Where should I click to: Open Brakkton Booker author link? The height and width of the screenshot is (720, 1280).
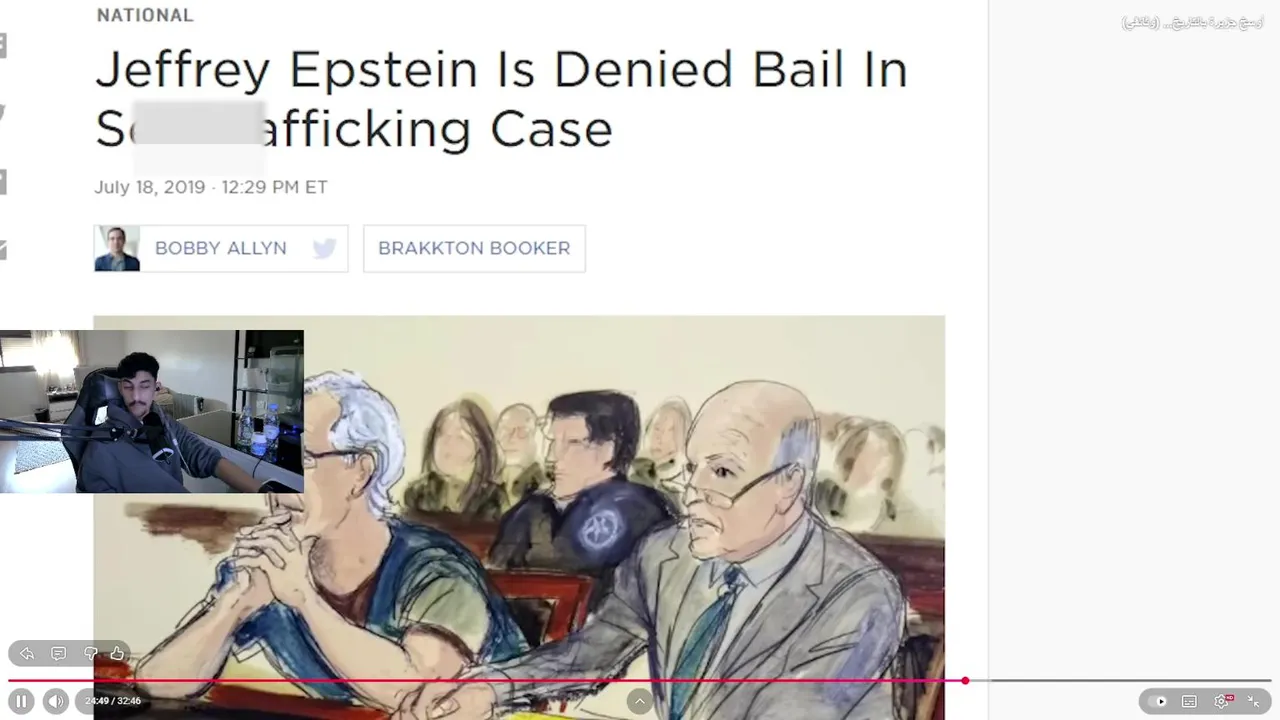[x=474, y=248]
